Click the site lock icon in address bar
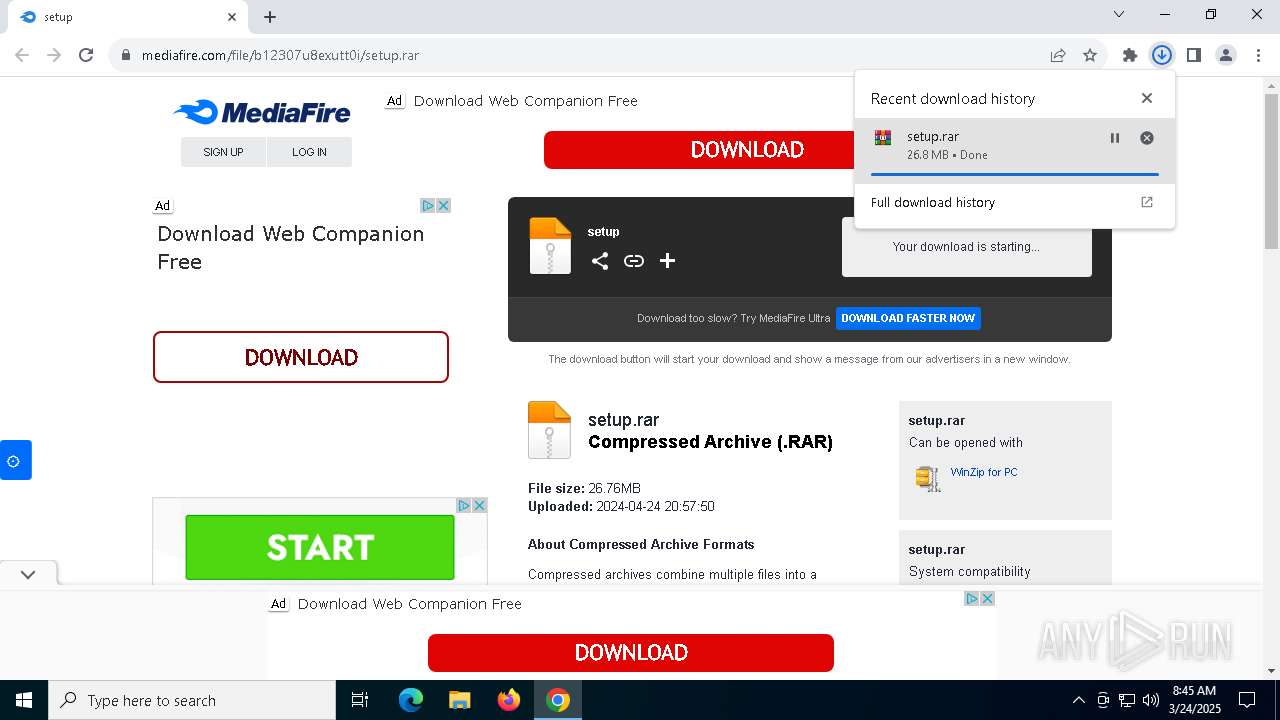Viewport: 1280px width, 720px height. pos(126,55)
